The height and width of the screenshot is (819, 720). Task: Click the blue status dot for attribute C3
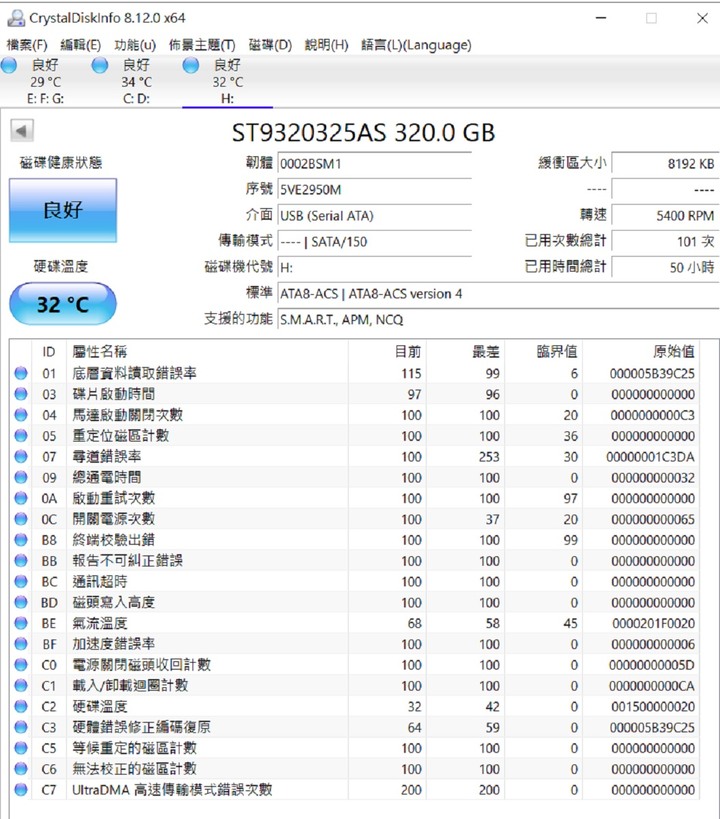pos(21,728)
